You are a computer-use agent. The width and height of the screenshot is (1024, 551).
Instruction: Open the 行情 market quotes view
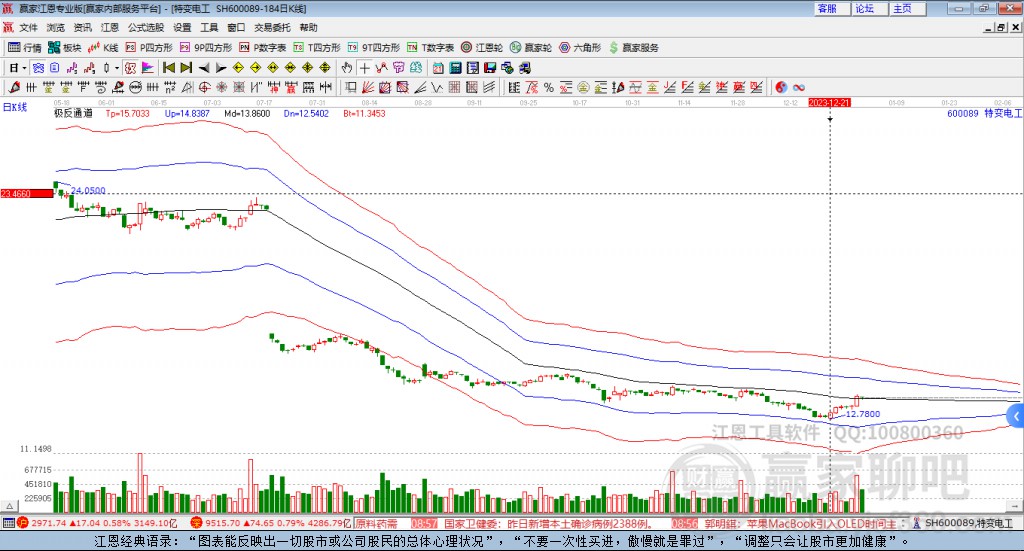(25, 47)
